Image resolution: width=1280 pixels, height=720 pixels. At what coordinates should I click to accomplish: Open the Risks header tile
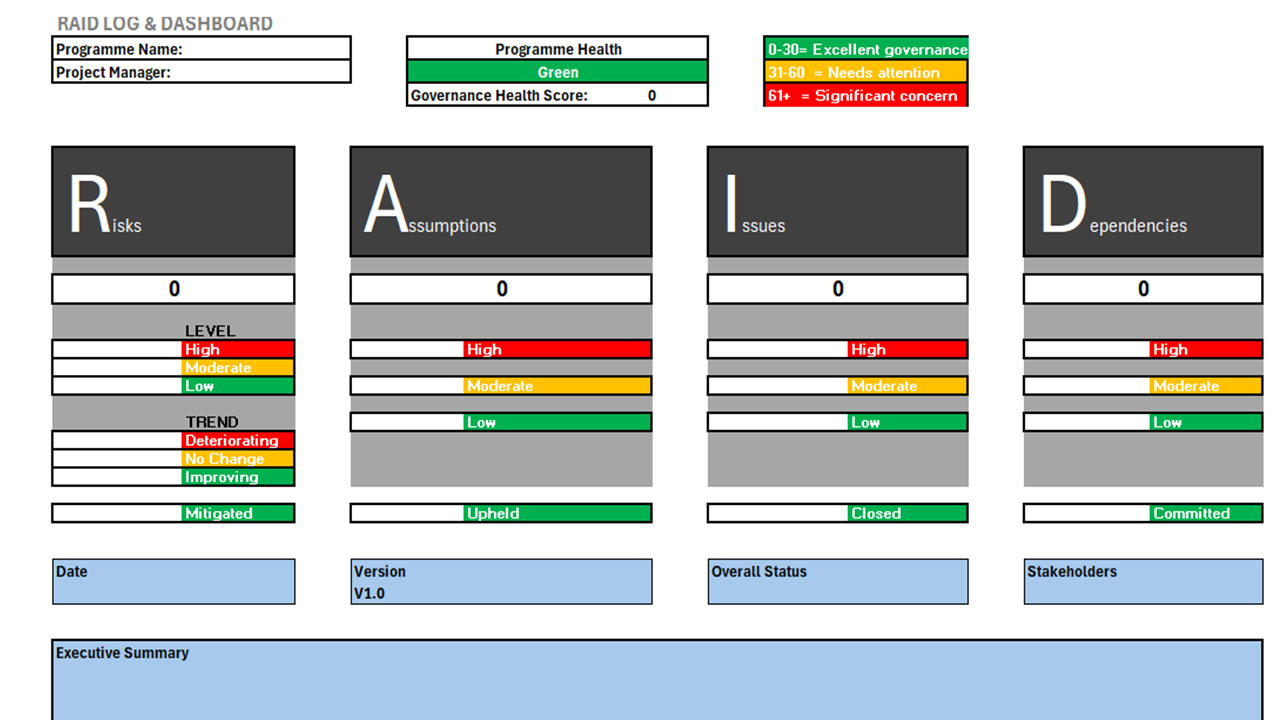coord(173,202)
